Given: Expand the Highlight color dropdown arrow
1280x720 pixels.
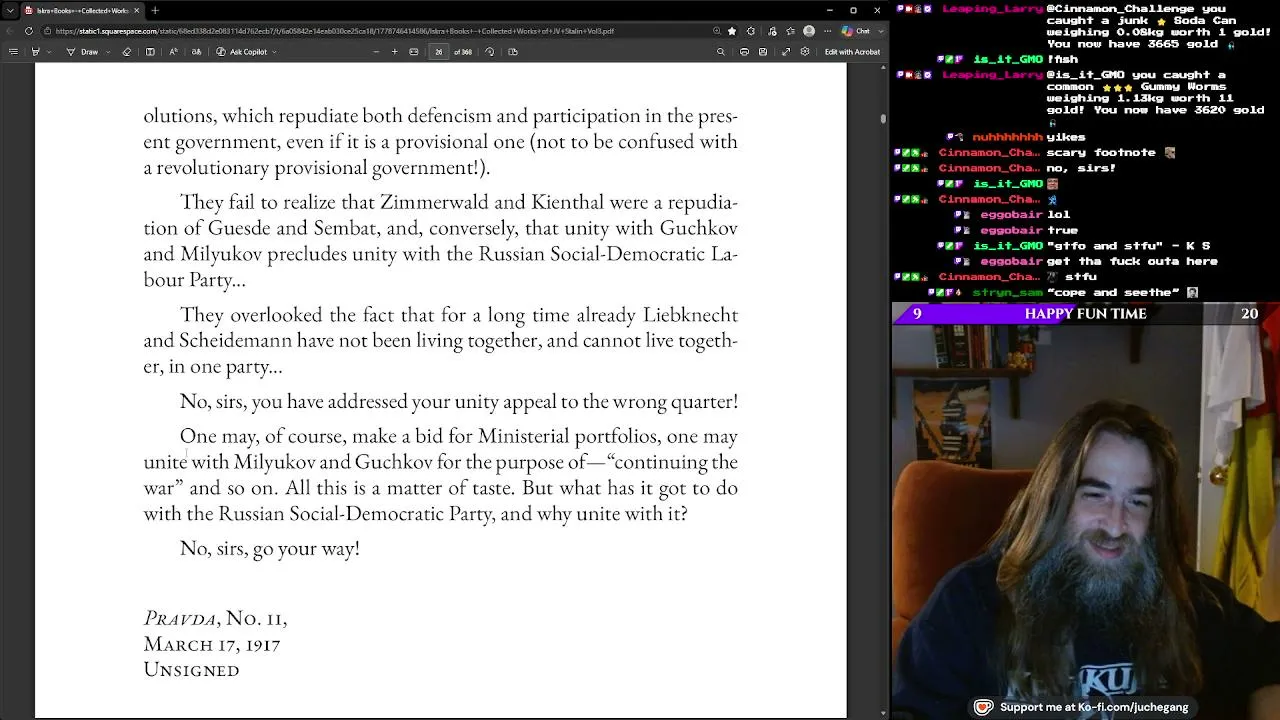Looking at the screenshot, I should click(x=48, y=52).
